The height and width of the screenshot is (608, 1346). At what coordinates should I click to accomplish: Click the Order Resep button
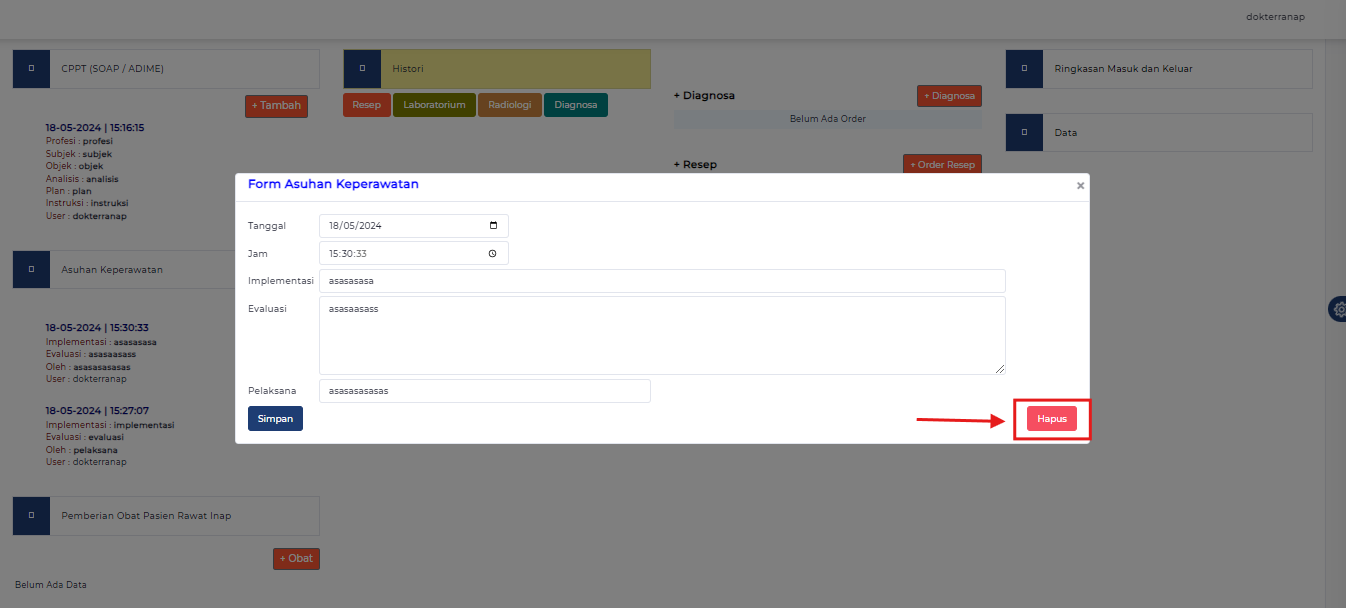pos(942,164)
